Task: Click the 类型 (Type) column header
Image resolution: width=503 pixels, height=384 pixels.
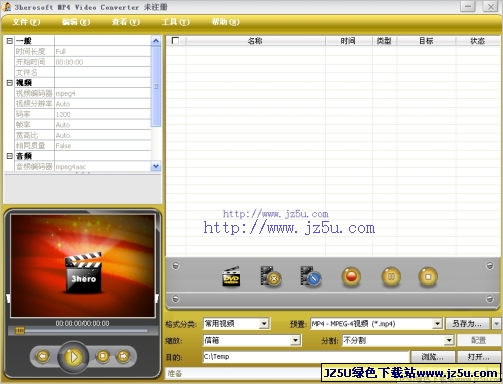Action: (x=384, y=41)
